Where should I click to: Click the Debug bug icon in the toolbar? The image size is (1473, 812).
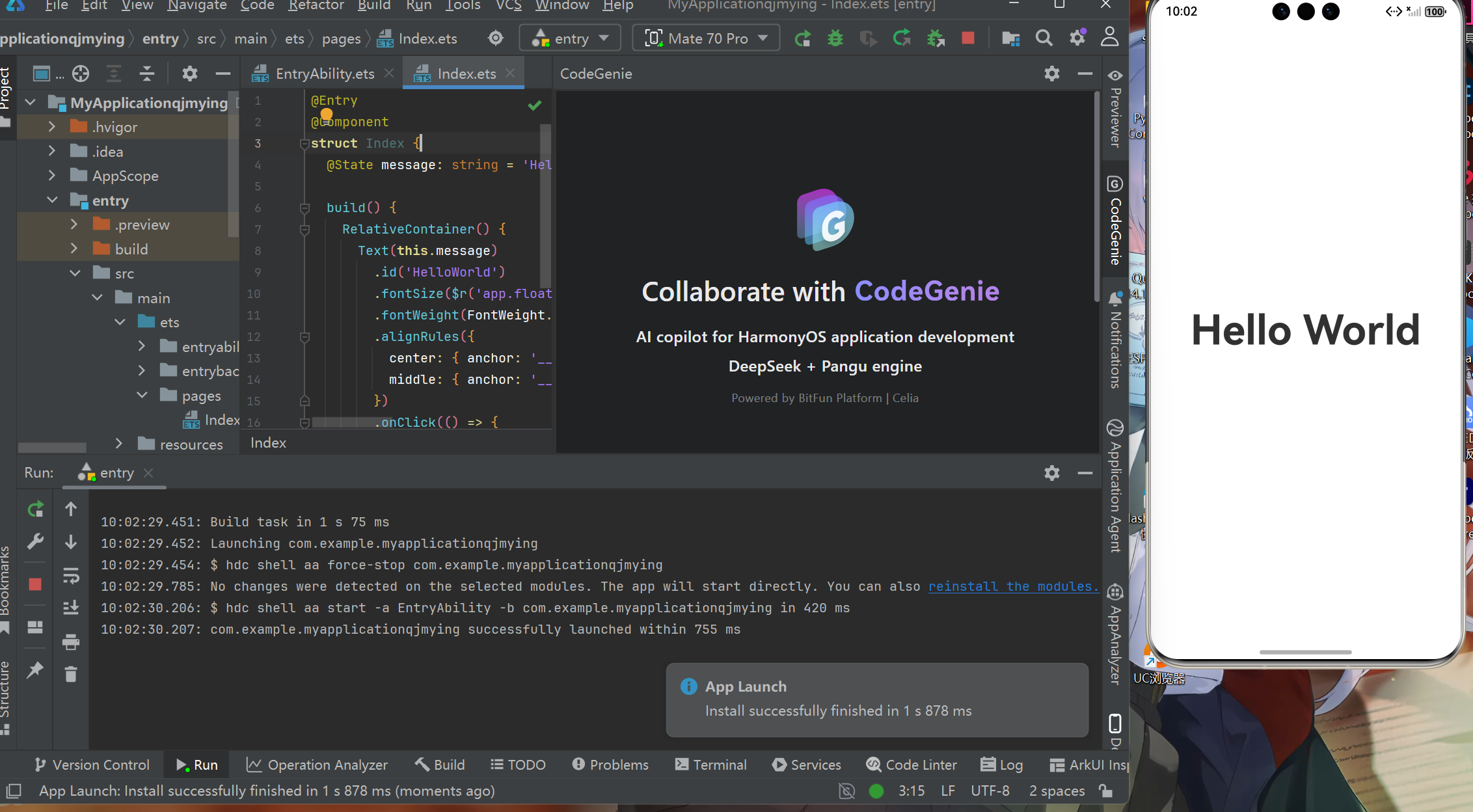835,38
